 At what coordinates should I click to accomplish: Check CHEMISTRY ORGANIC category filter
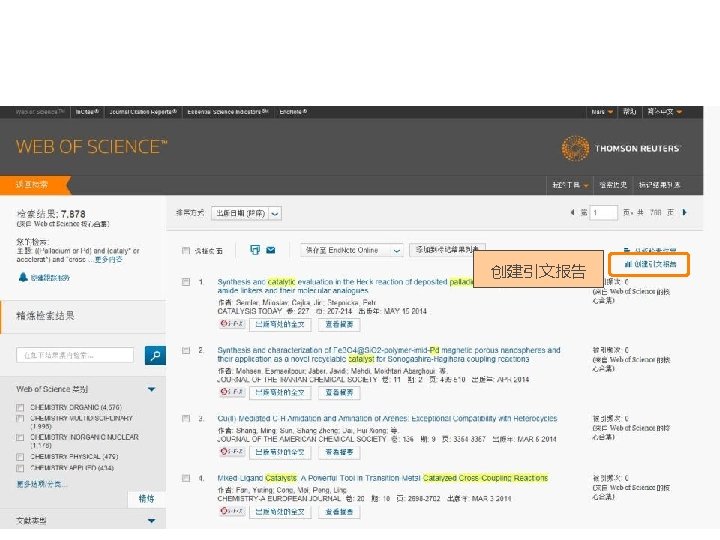click(20, 407)
